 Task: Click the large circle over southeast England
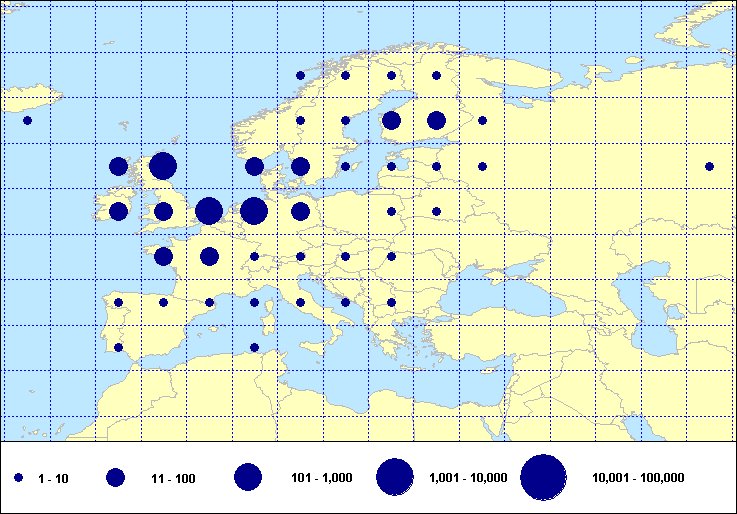(x=209, y=211)
